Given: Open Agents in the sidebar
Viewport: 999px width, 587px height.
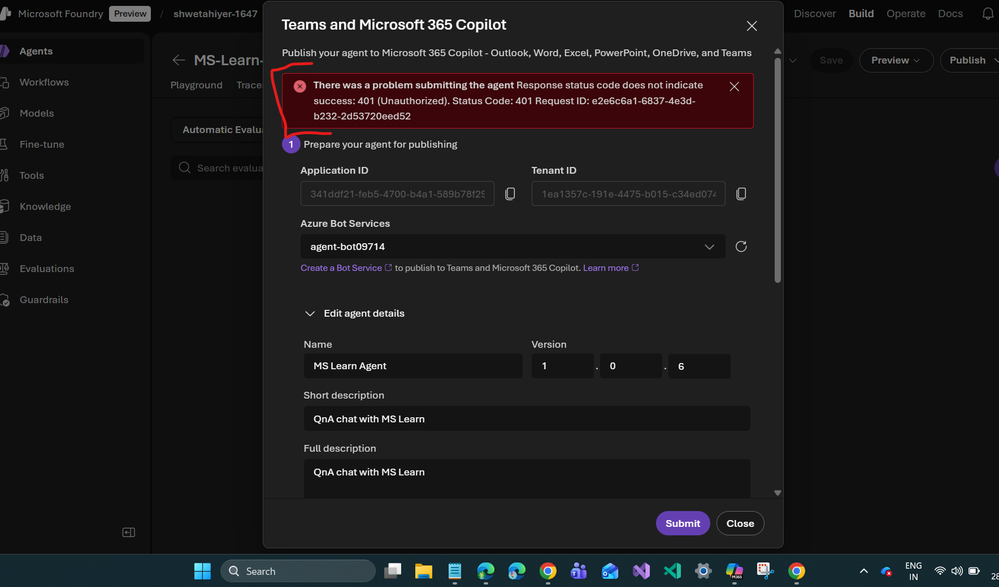Looking at the screenshot, I should 36,51.
